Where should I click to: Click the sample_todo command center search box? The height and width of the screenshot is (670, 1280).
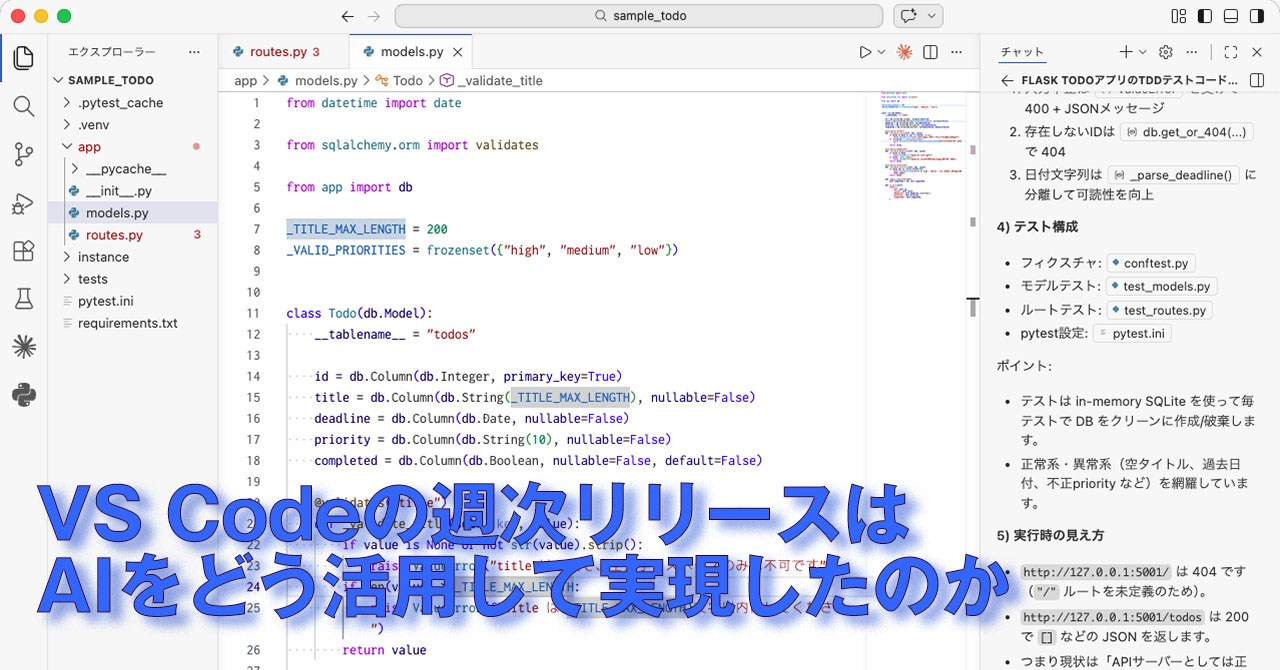[x=638, y=16]
